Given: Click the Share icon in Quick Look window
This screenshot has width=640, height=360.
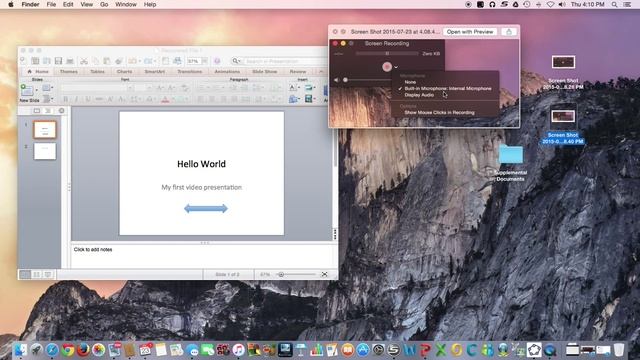Looking at the screenshot, I should coord(509,32).
